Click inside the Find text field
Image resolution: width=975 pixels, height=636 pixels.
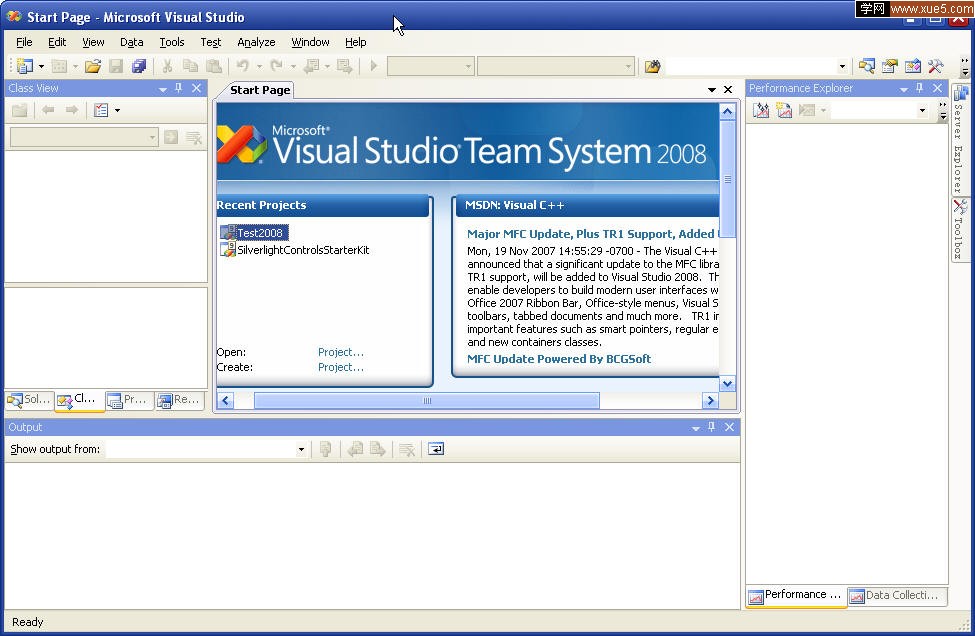pyautogui.click(x=751, y=66)
